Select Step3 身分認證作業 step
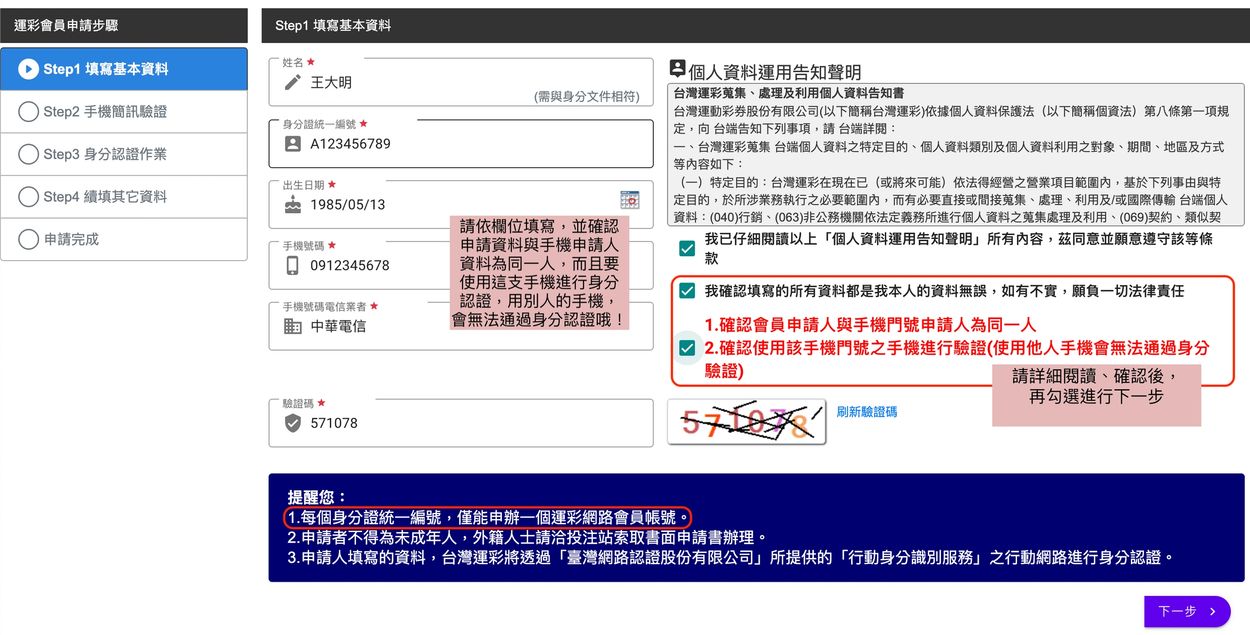This screenshot has width=1250, height=635. tap(124, 154)
